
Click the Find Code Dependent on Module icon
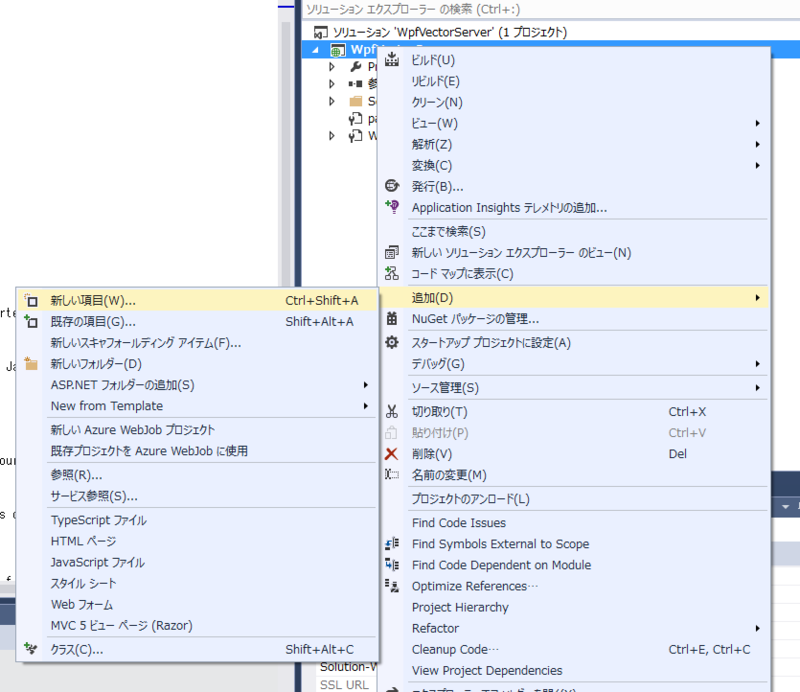(392, 564)
